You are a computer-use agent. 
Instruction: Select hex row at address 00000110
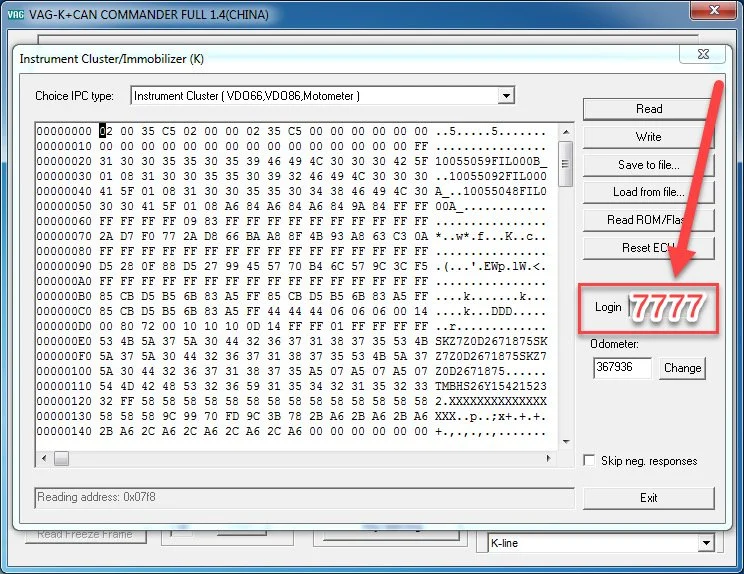(291, 387)
